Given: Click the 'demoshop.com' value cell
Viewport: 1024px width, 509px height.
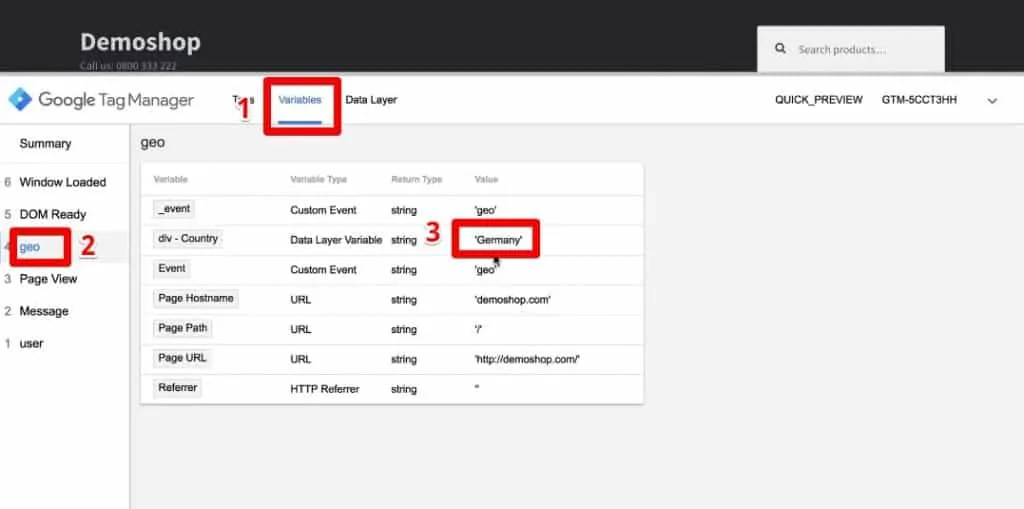Looking at the screenshot, I should point(513,300).
